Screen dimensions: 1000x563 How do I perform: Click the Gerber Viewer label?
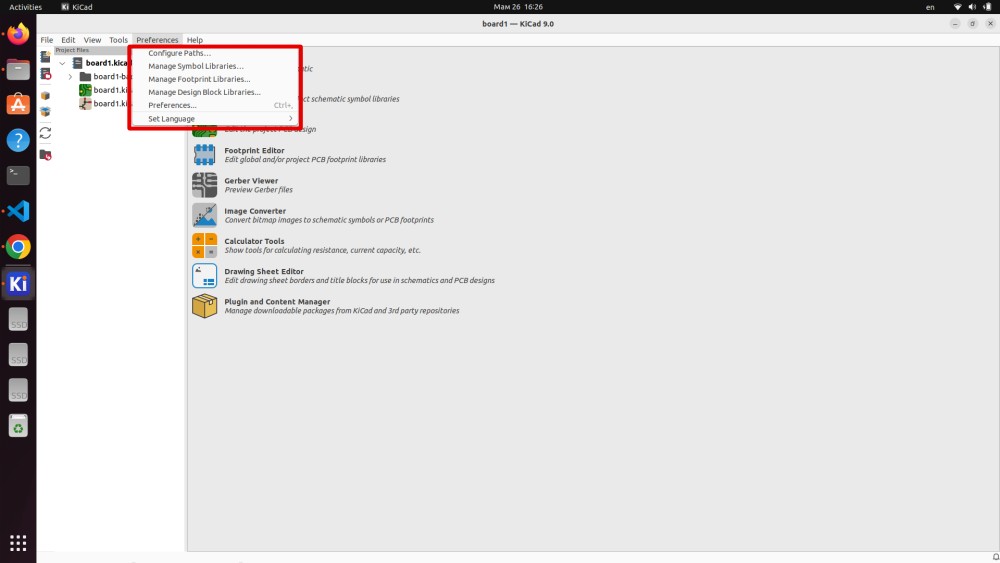(251, 180)
